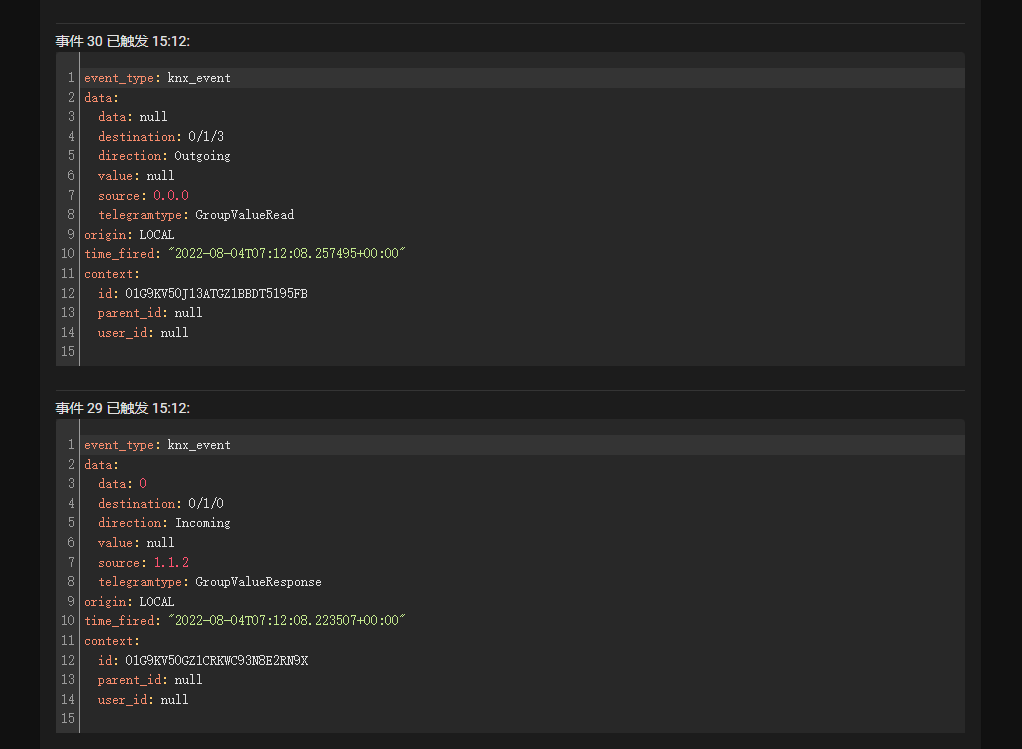Click the Outgoing direction value
This screenshot has height=749, width=1022.
(x=202, y=156)
